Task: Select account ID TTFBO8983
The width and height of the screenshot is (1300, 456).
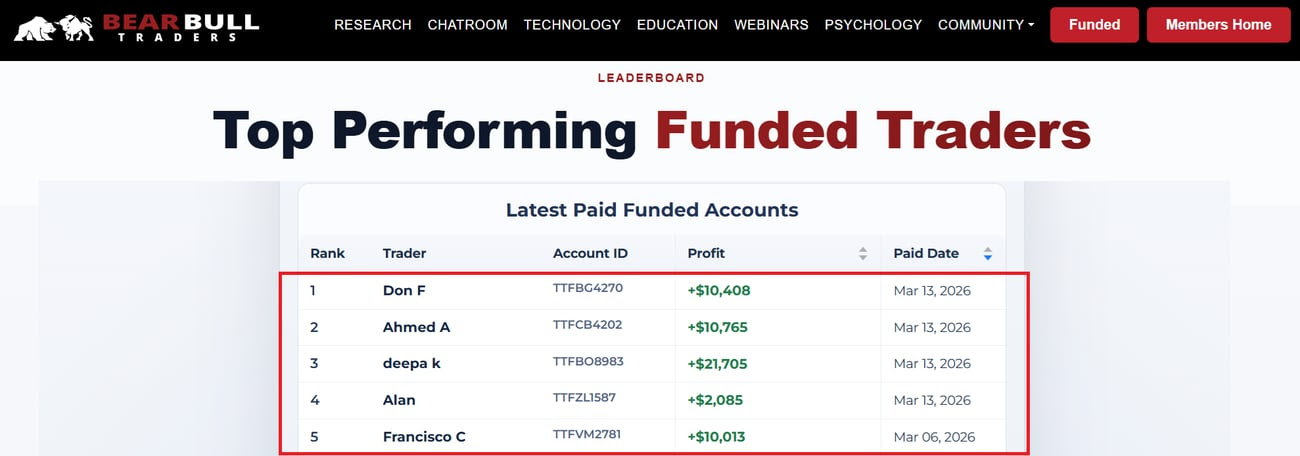Action: [x=588, y=362]
